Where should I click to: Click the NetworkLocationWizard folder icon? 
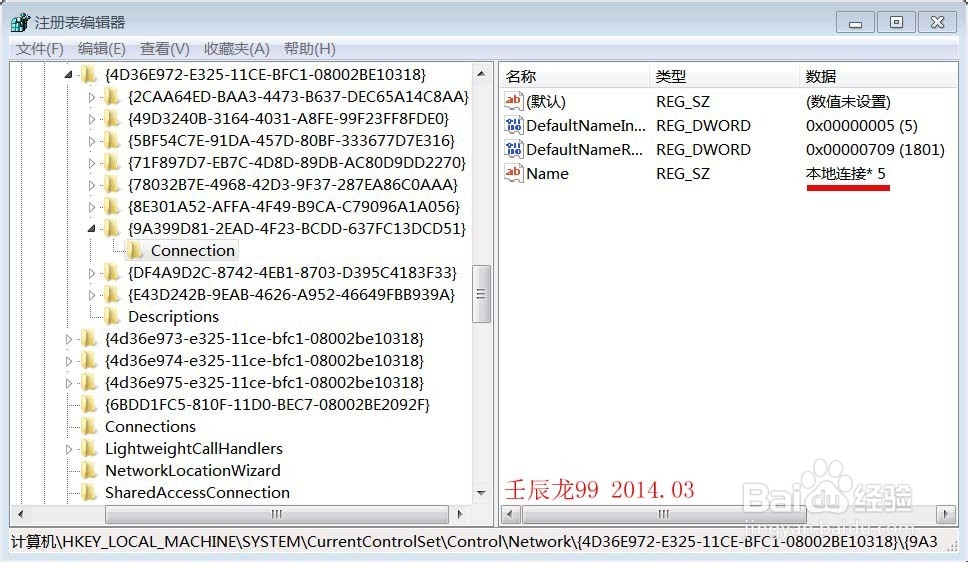[89, 471]
